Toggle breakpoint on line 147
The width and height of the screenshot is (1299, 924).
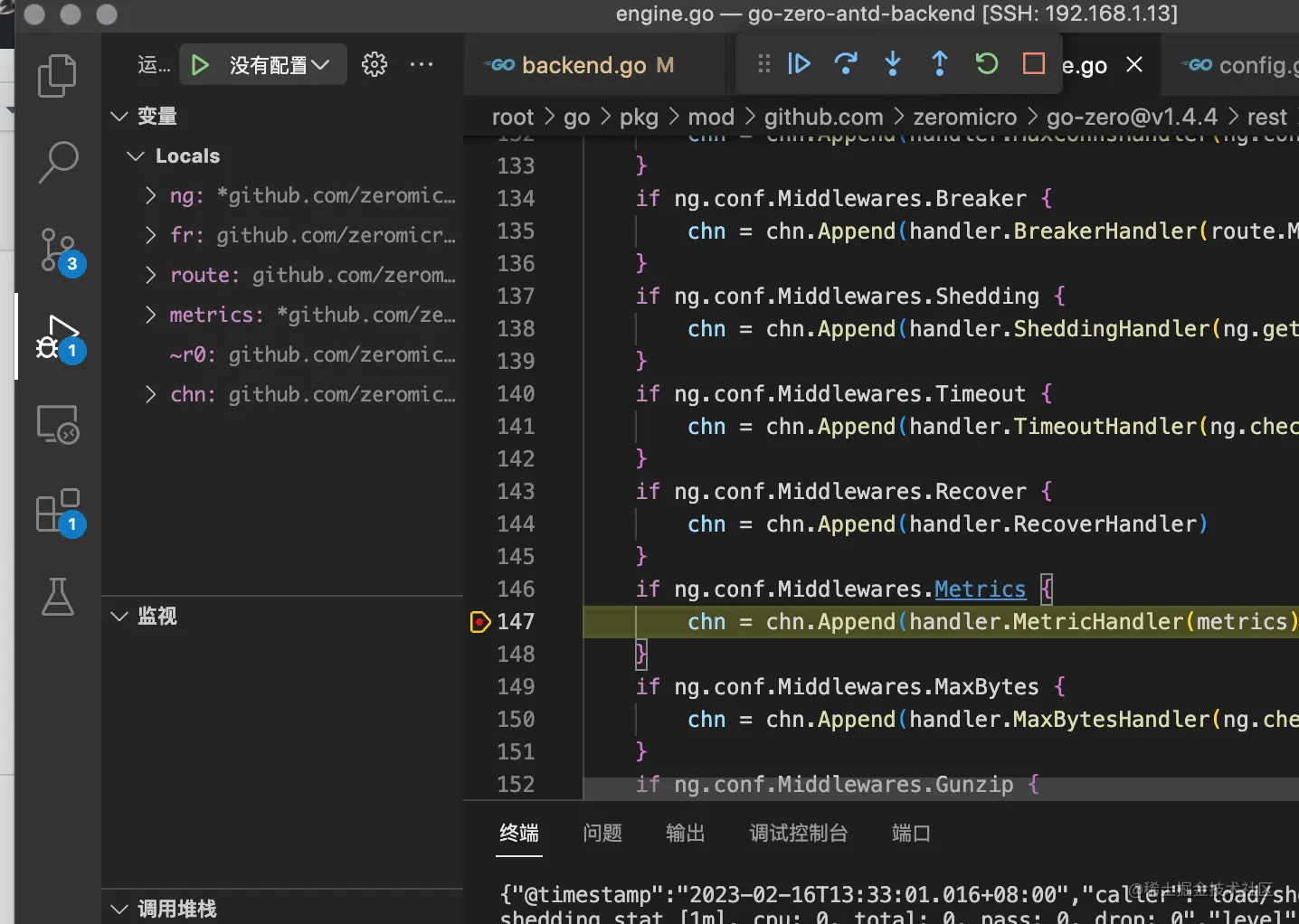[x=480, y=622]
